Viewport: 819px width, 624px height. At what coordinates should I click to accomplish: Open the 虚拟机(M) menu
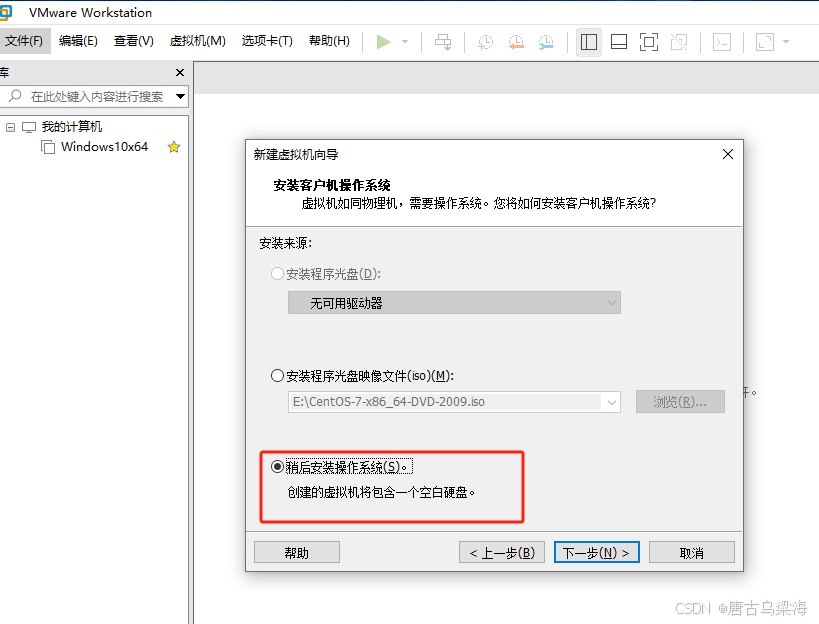click(197, 41)
